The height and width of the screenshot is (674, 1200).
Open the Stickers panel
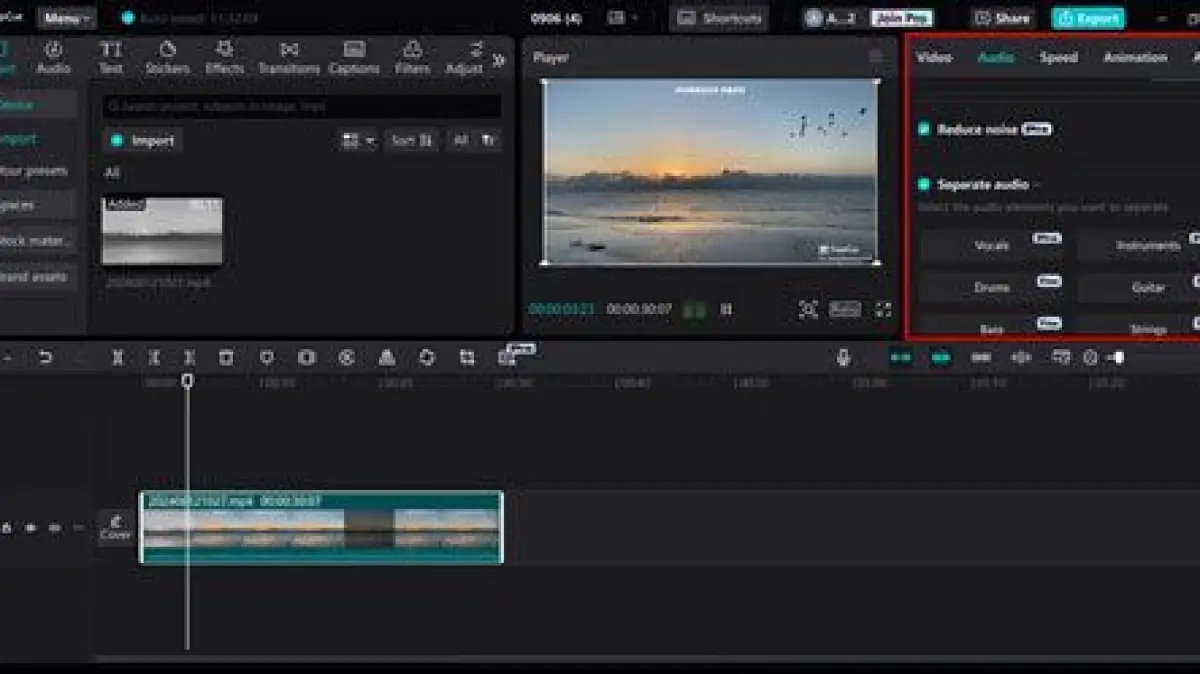point(167,57)
